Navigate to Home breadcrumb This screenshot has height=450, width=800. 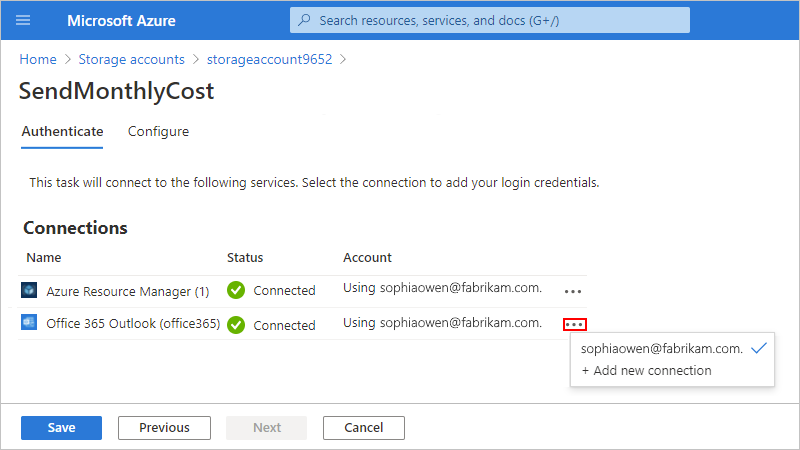pos(38,59)
